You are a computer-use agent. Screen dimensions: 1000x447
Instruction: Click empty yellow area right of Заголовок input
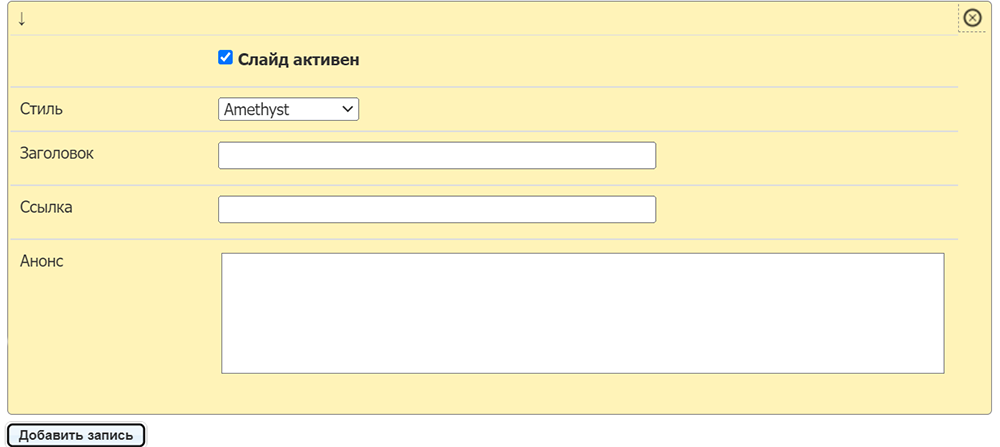(807, 156)
